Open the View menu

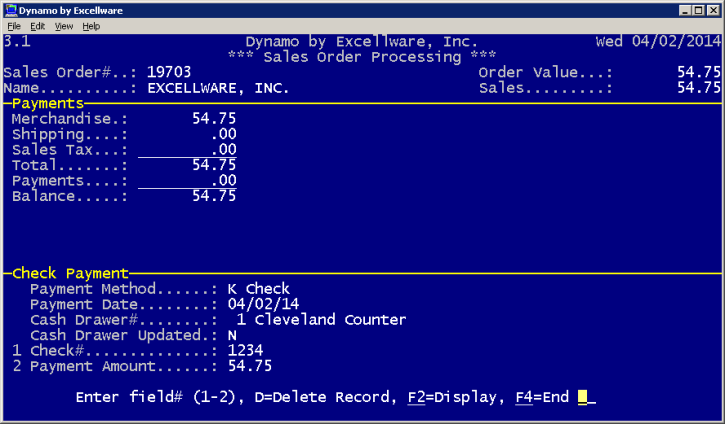[x=64, y=26]
